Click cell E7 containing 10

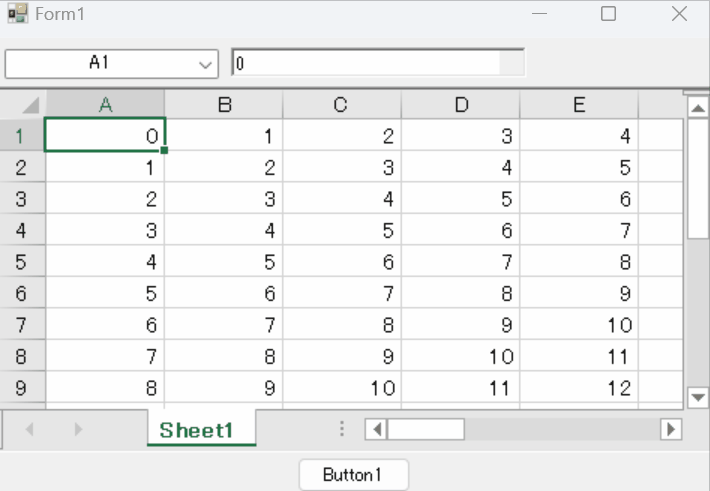(x=580, y=324)
